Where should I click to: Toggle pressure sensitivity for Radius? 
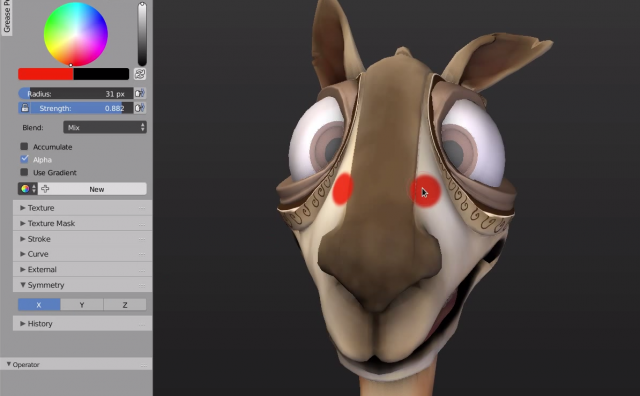(x=140, y=93)
